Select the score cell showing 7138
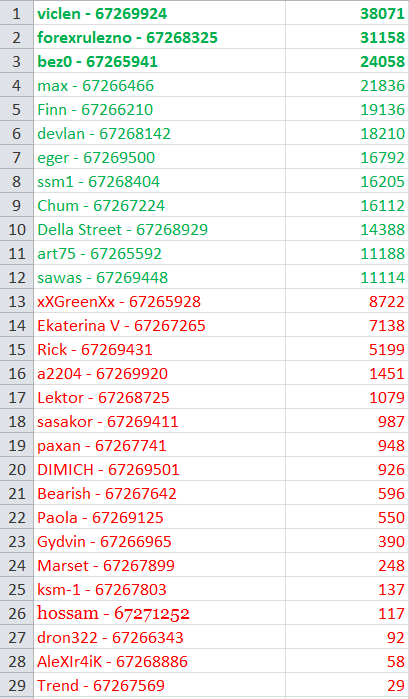The height and width of the screenshot is (699, 409). (x=347, y=325)
